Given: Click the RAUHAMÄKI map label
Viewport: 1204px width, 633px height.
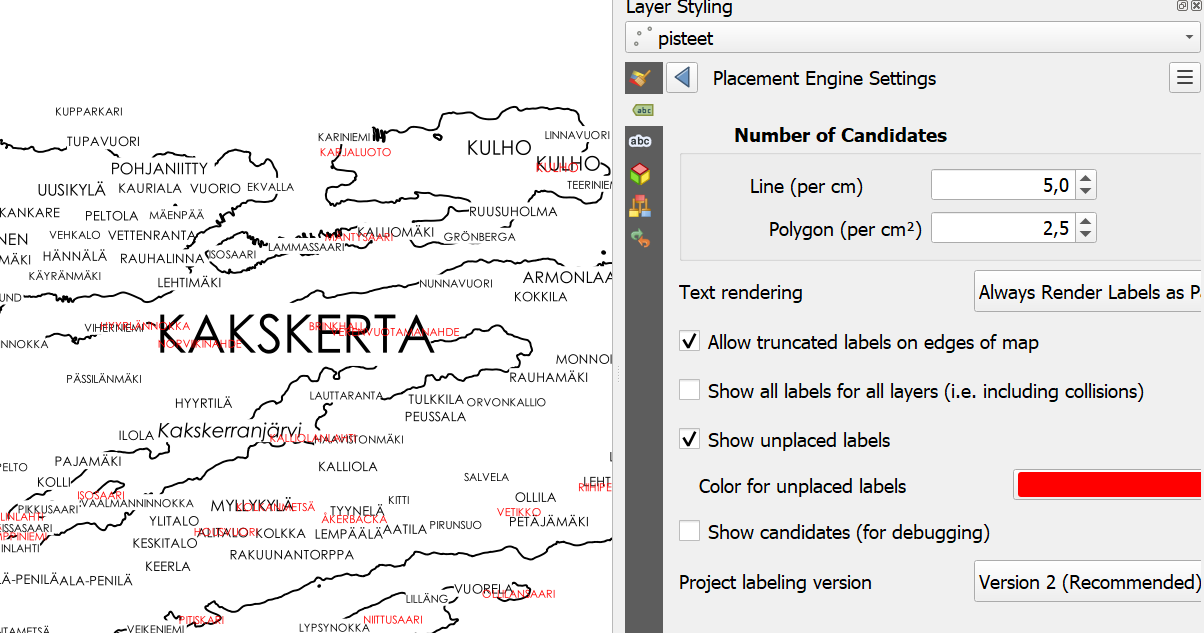Looking at the screenshot, I should tap(549, 377).
